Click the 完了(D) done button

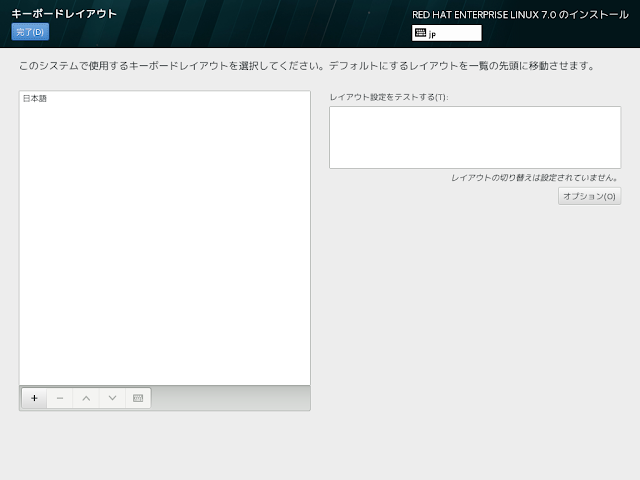coord(30,32)
